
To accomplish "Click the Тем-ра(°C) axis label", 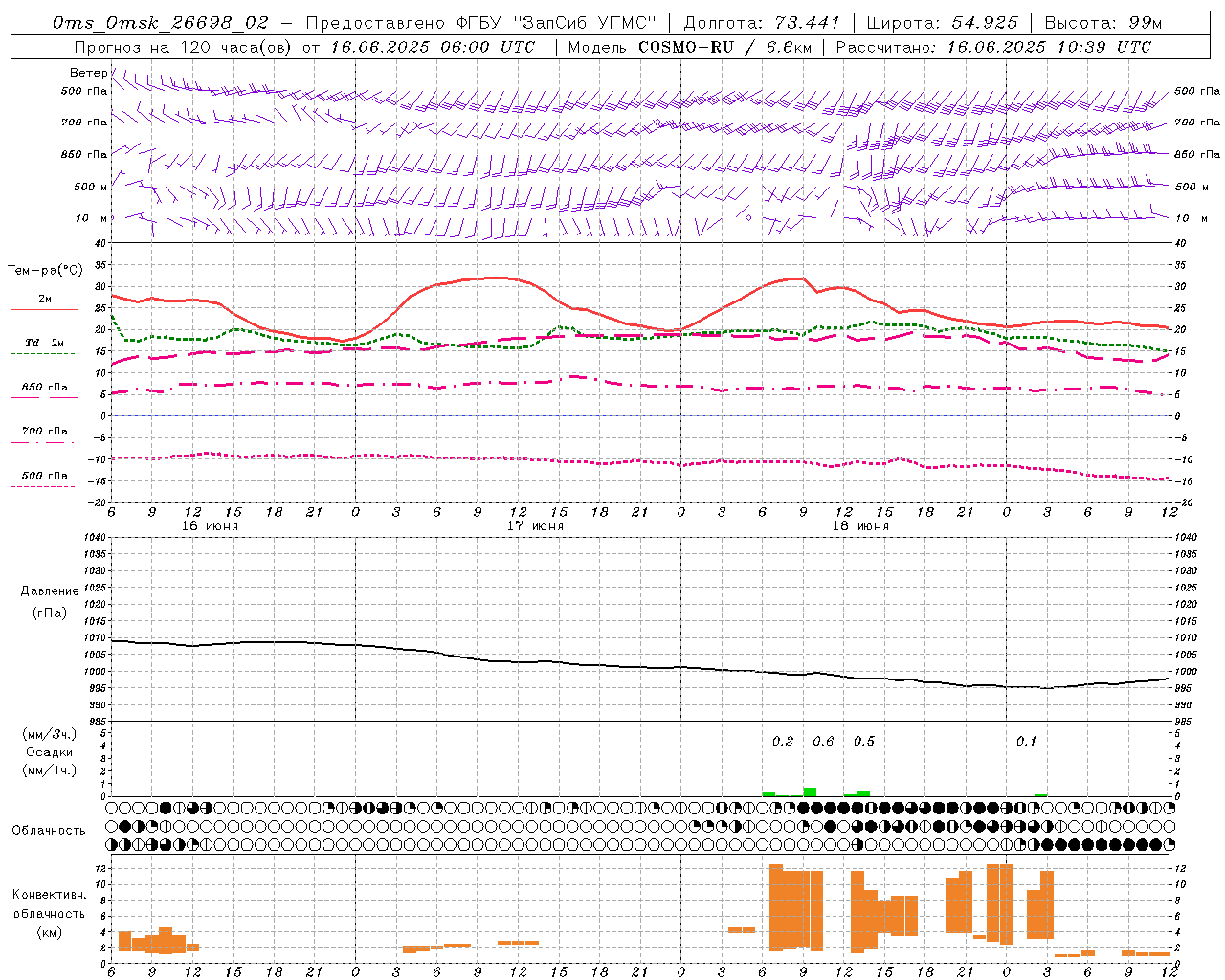I will click(44, 271).
